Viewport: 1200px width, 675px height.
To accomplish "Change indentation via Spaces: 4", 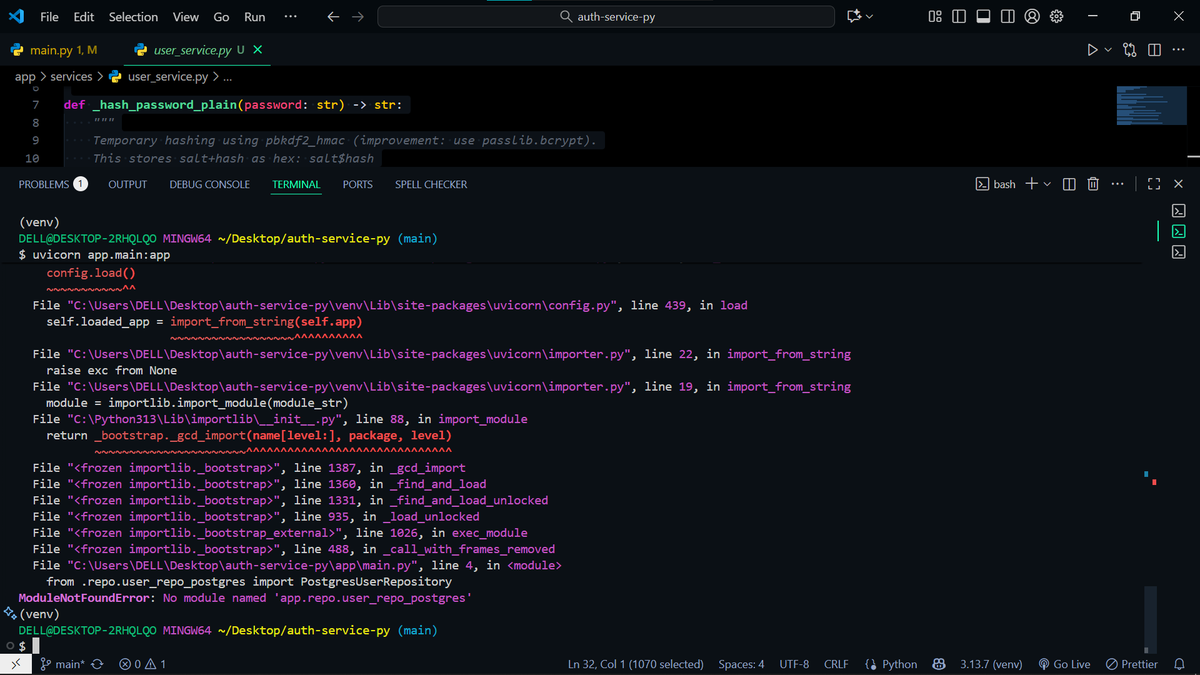I will pos(741,664).
